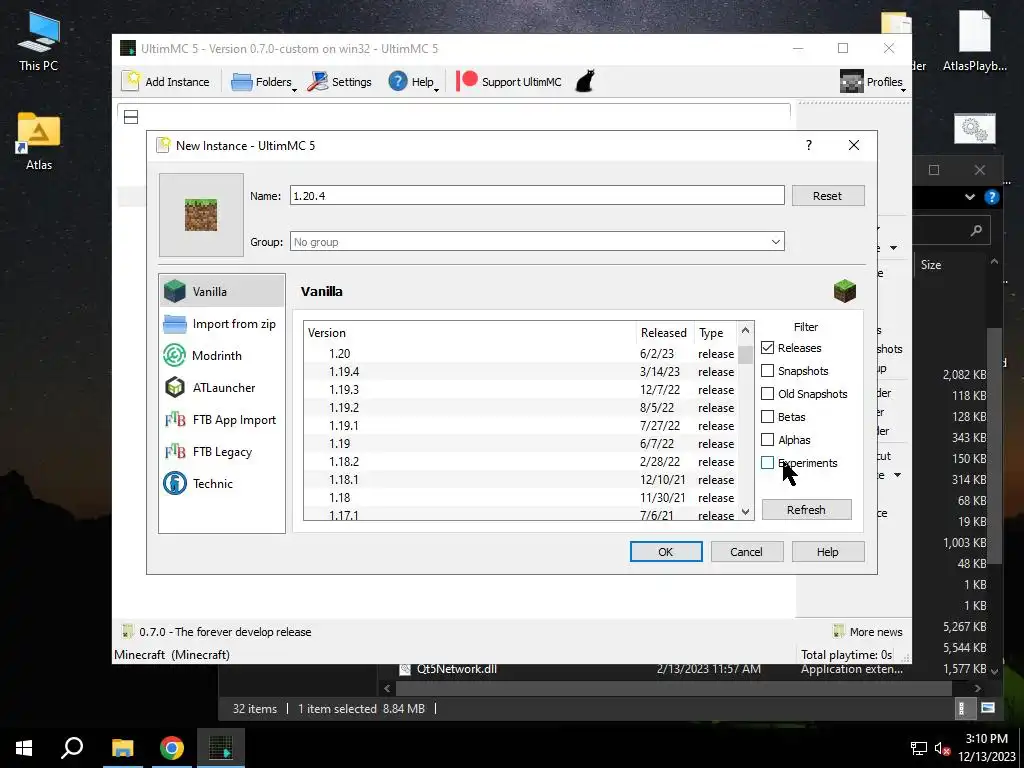
Task: Select version 1.18.1 row
Action: pos(520,479)
